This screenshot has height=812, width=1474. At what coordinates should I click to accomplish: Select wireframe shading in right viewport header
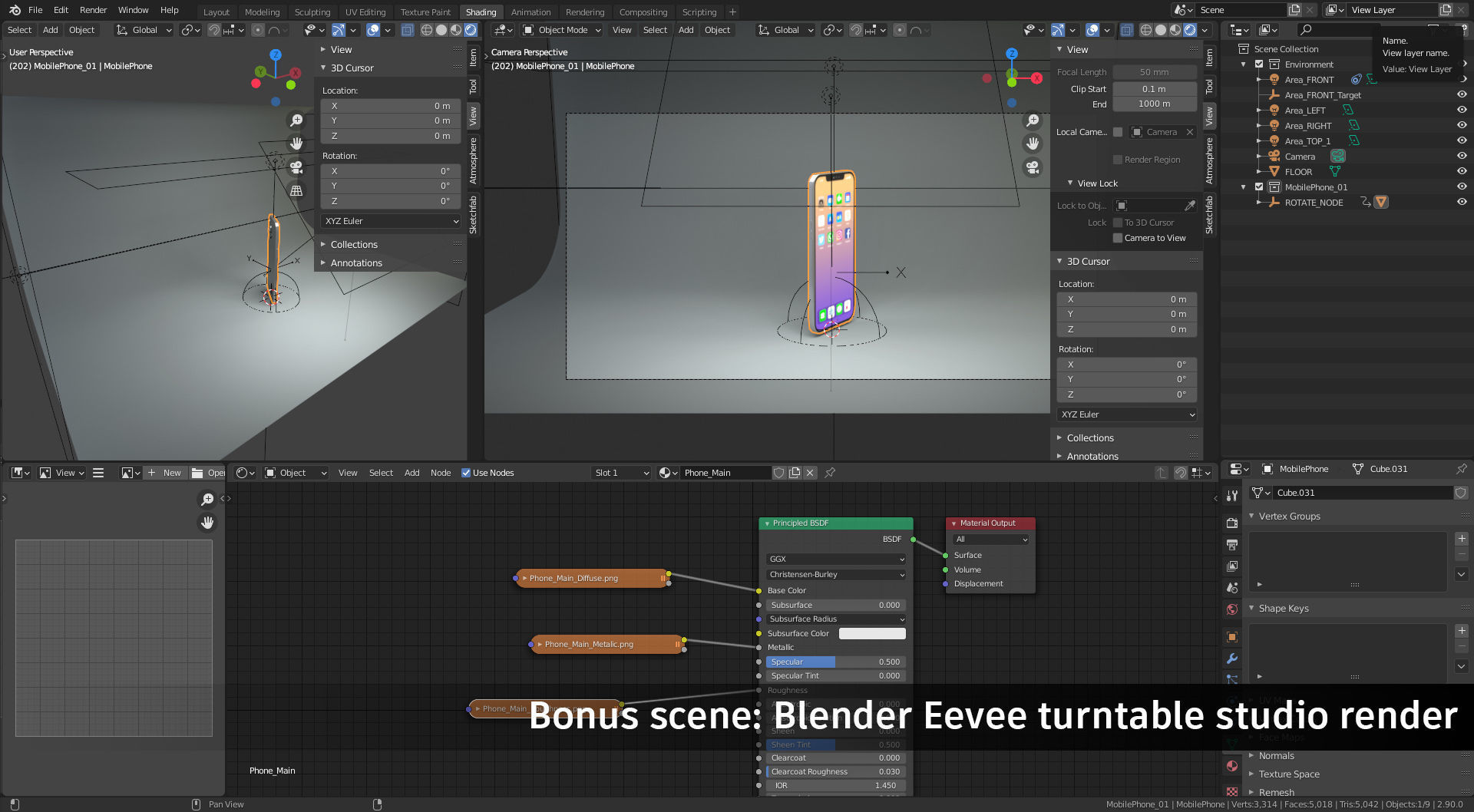coord(1146,30)
